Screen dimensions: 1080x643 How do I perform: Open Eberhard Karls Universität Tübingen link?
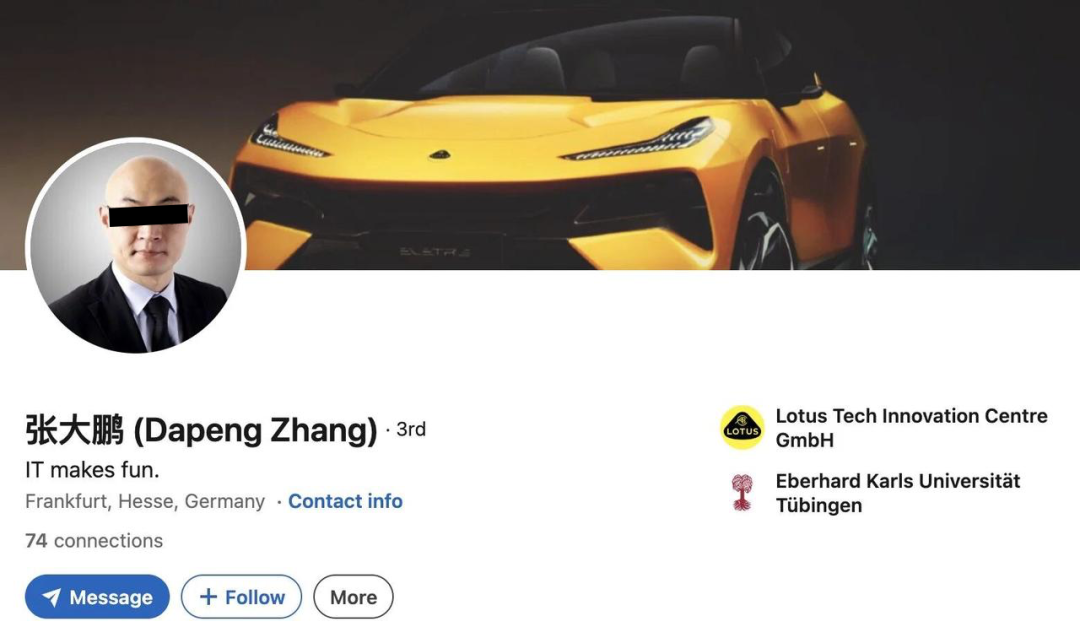[x=897, y=493]
